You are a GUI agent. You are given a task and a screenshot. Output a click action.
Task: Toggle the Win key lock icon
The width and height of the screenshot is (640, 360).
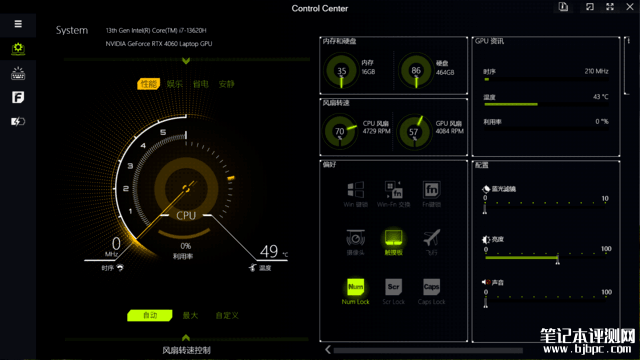pyautogui.click(x=356, y=190)
